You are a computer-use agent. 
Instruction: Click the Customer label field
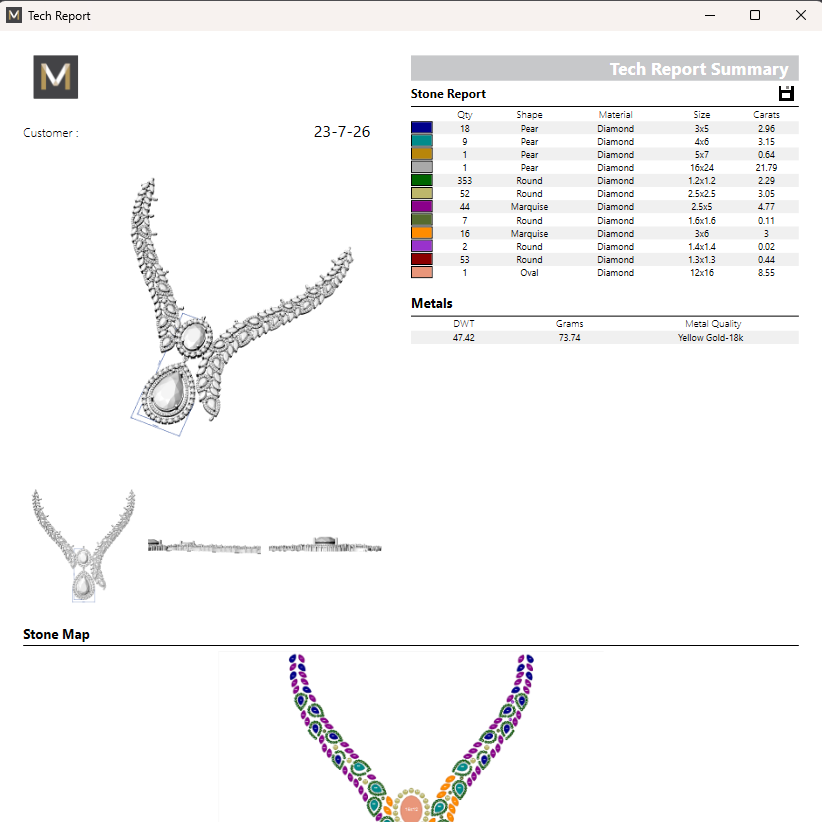[x=51, y=133]
